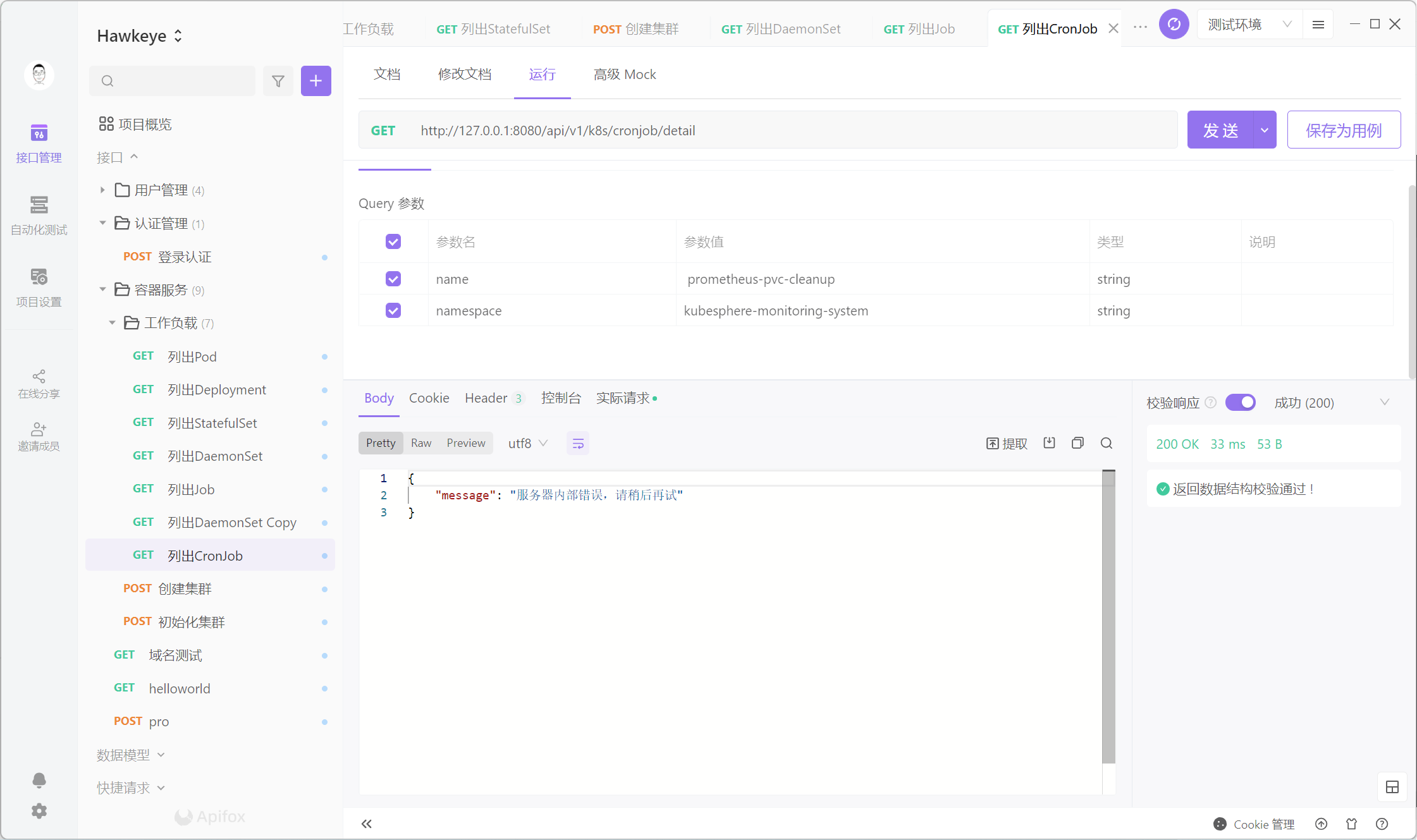Open the help question-mark icon
The image size is (1417, 840).
[1382, 824]
